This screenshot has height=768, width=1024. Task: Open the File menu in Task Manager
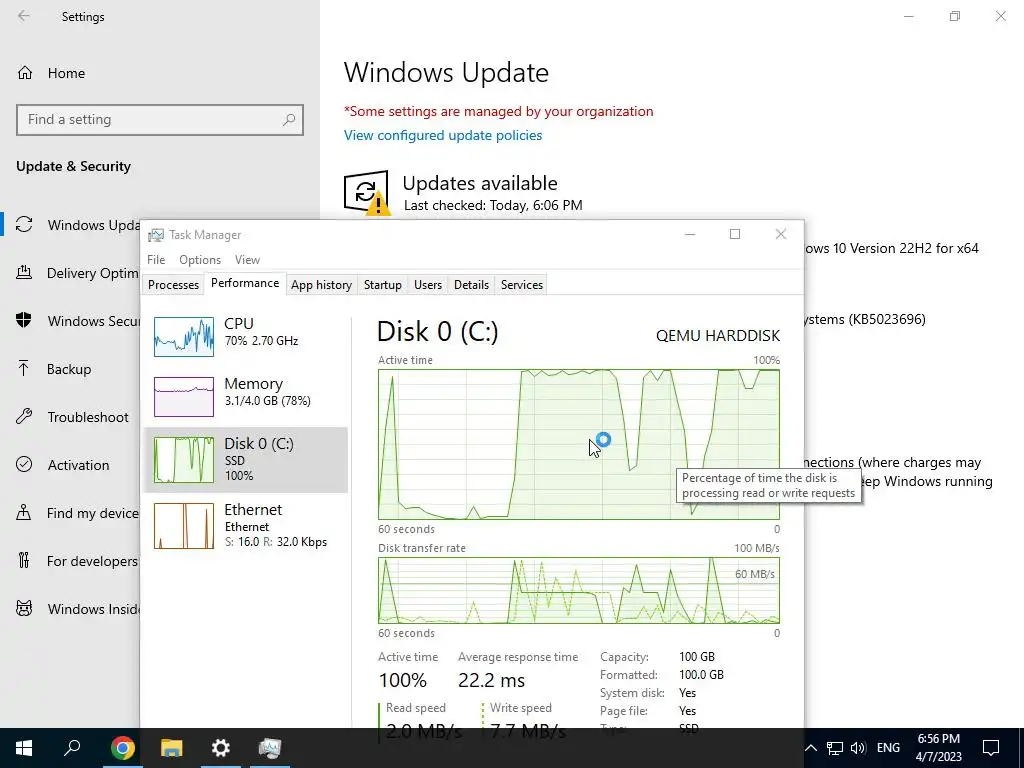click(156, 260)
